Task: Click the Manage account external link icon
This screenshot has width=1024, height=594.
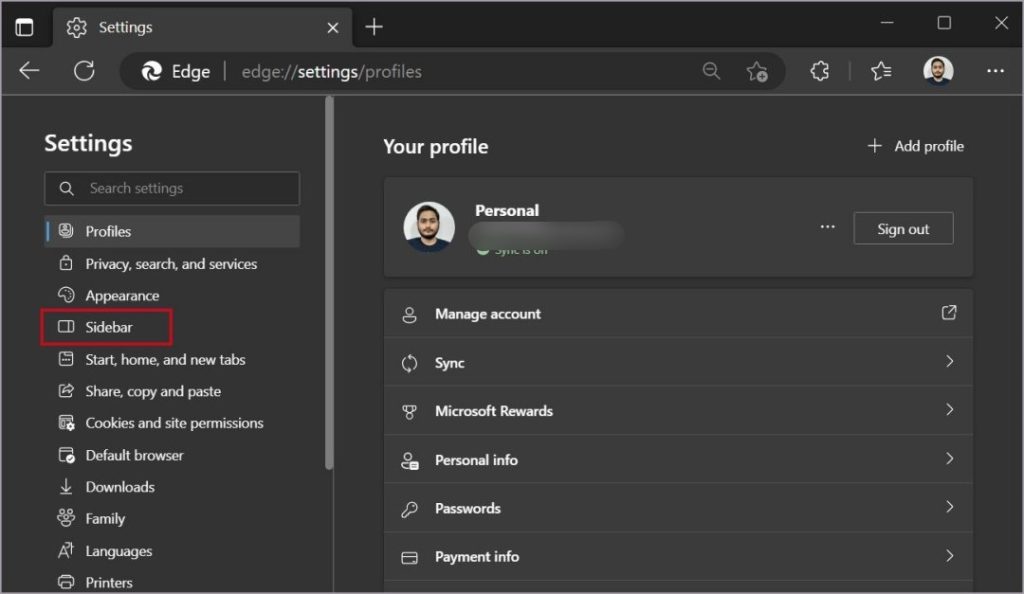Action: 949,313
